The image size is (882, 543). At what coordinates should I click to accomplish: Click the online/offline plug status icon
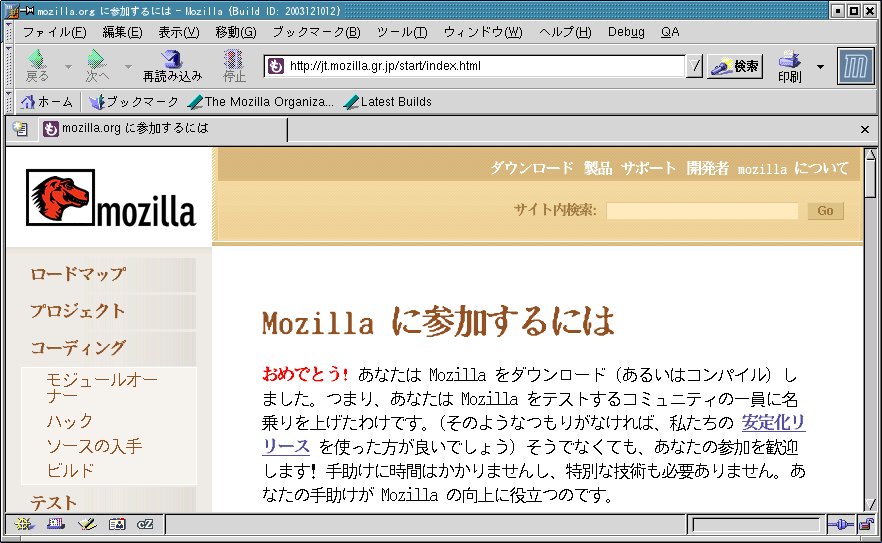(840, 524)
